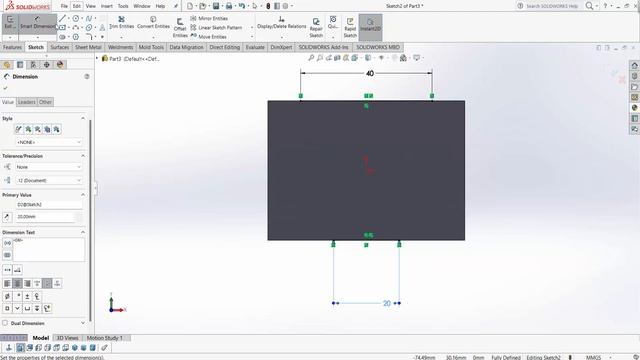The image size is (640, 360).
Task: Open the ConfigurationManager panel tab
Action: pyautogui.click(x=33, y=64)
